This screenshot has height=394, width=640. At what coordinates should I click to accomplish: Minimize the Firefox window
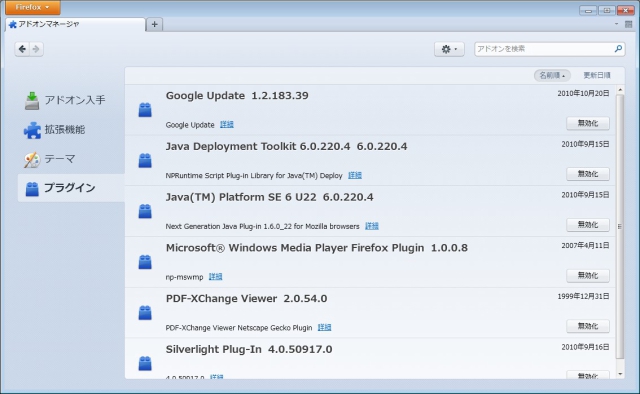coord(588,11)
